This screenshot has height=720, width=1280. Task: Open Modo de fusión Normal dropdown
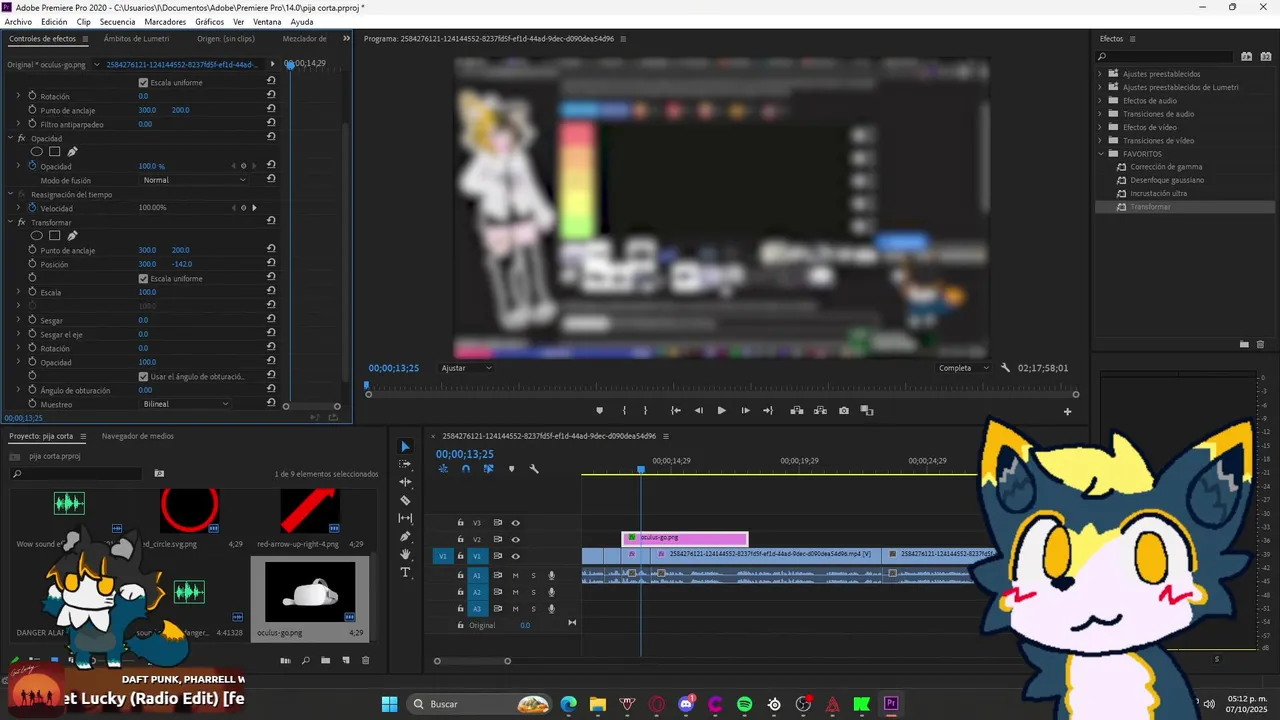pos(194,180)
